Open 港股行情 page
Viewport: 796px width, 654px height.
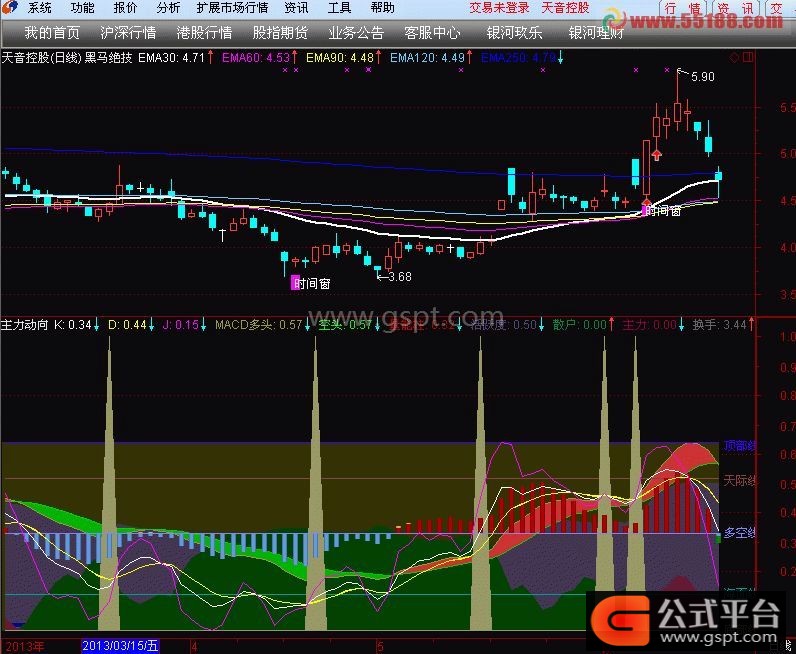(204, 34)
